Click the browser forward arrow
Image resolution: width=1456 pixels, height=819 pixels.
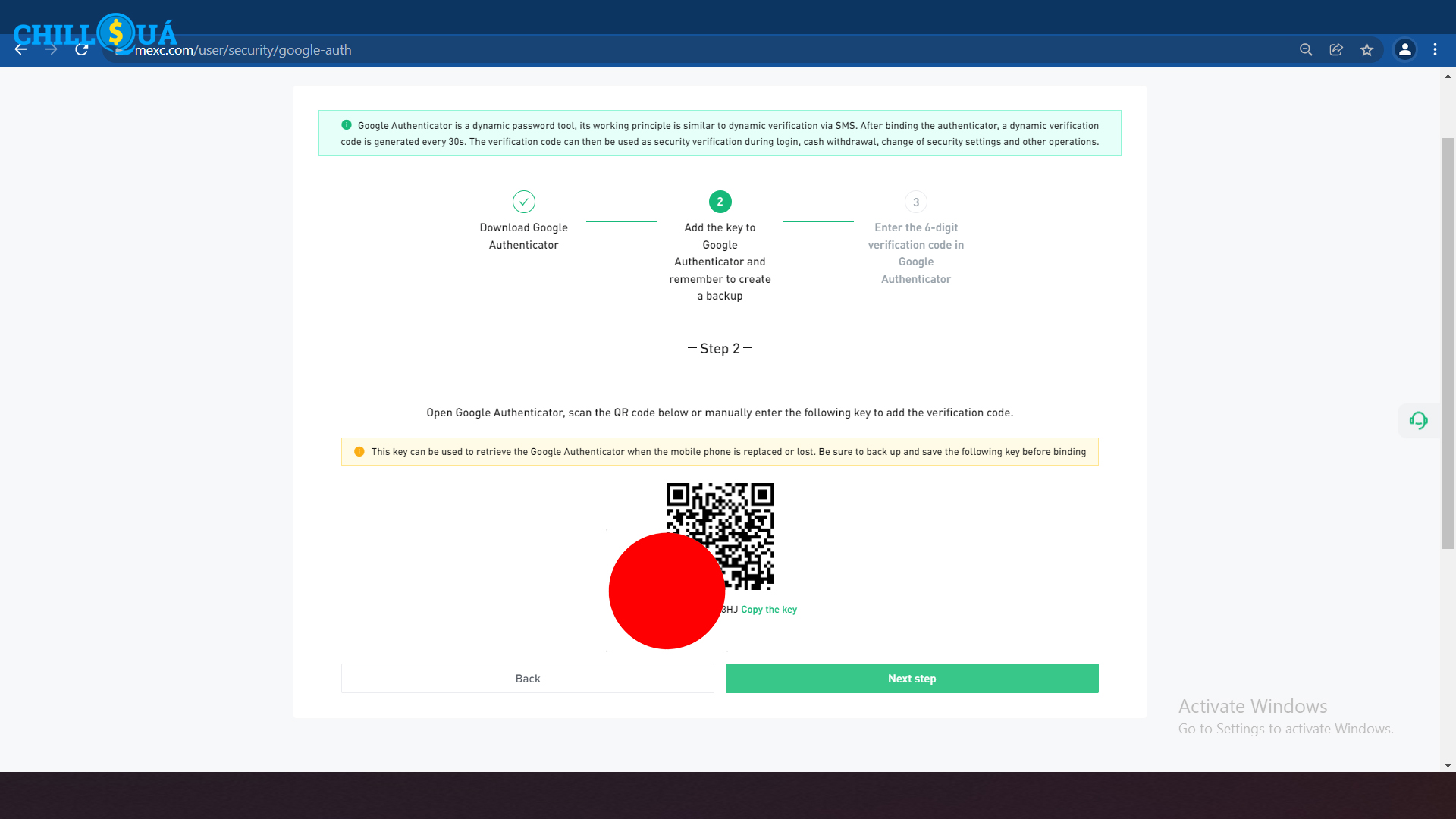pyautogui.click(x=51, y=50)
